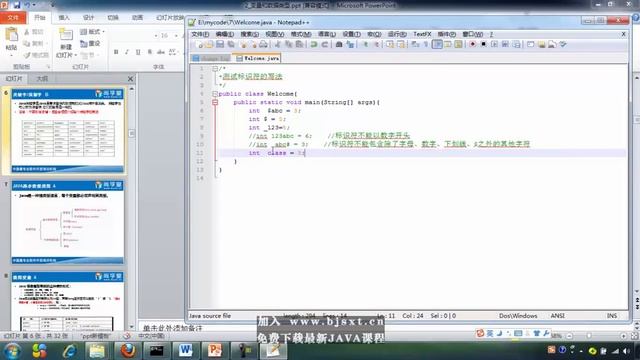Viewport: 640px width, 360px height.
Task: Select the PowerPoint 动画 ribbon tab
Action: point(138,18)
